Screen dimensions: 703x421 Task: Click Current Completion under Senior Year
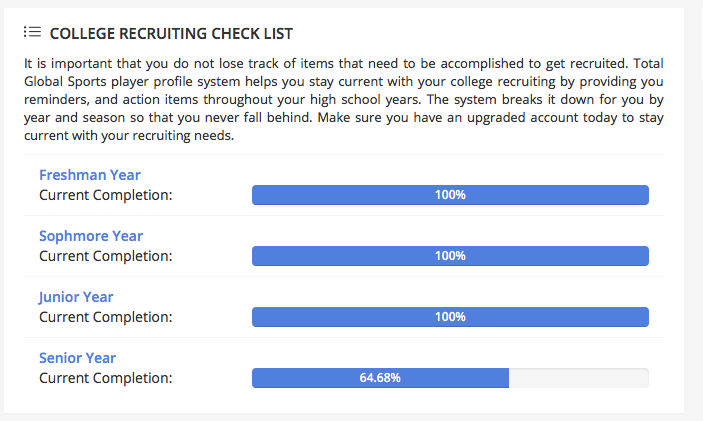[x=106, y=378]
